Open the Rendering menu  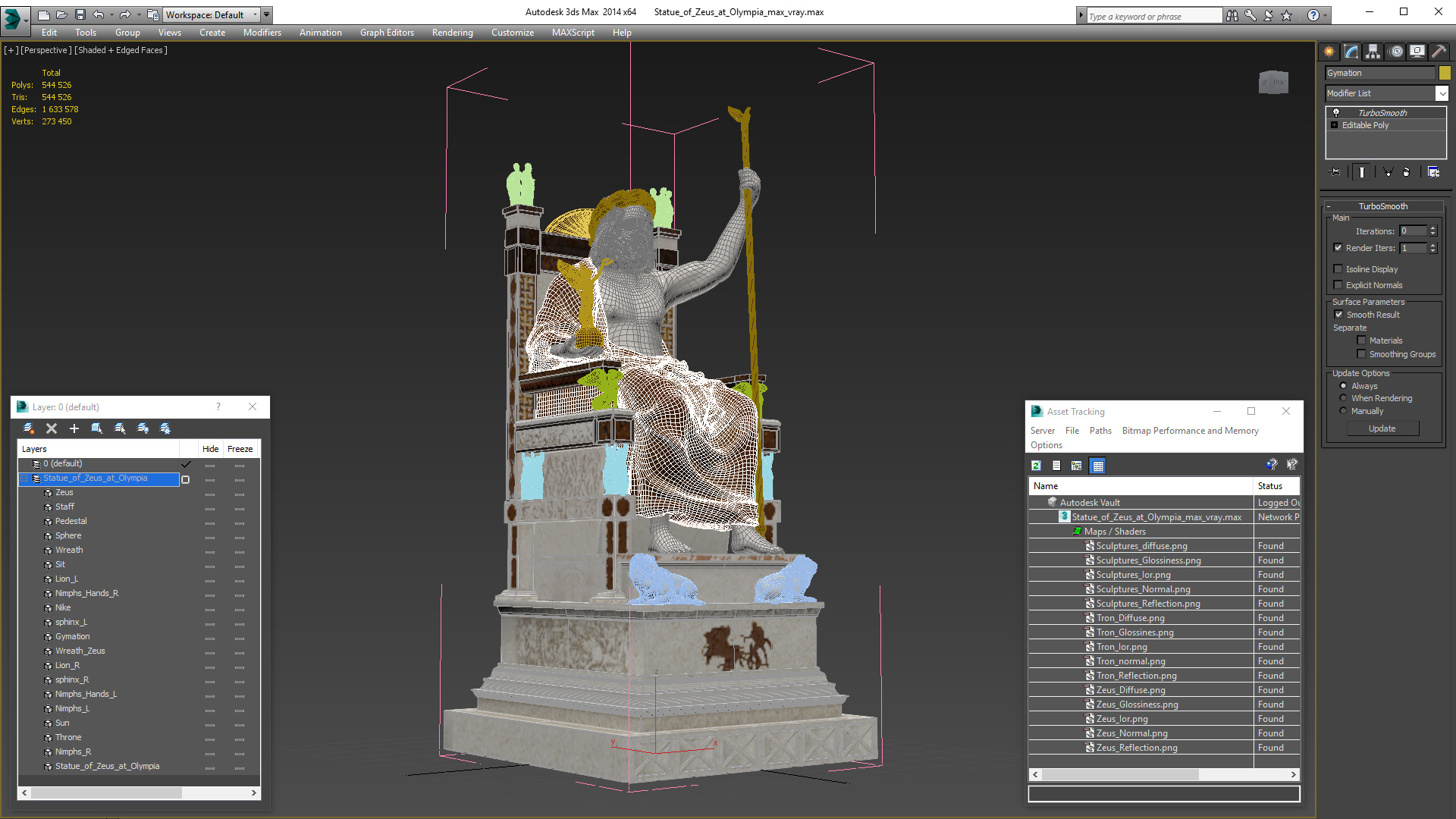click(453, 33)
